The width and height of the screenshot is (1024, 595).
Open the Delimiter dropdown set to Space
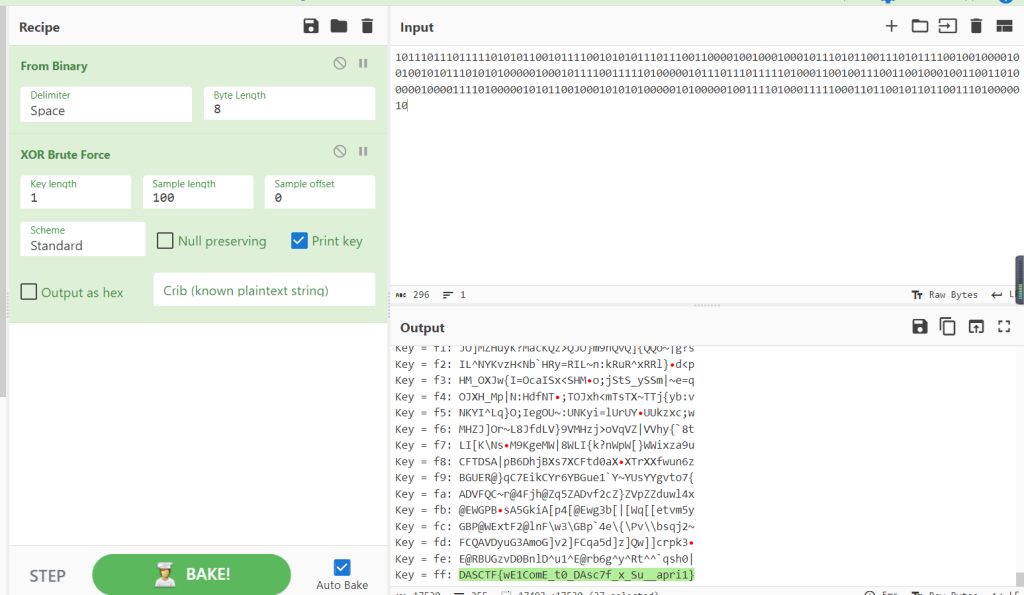click(x=106, y=104)
